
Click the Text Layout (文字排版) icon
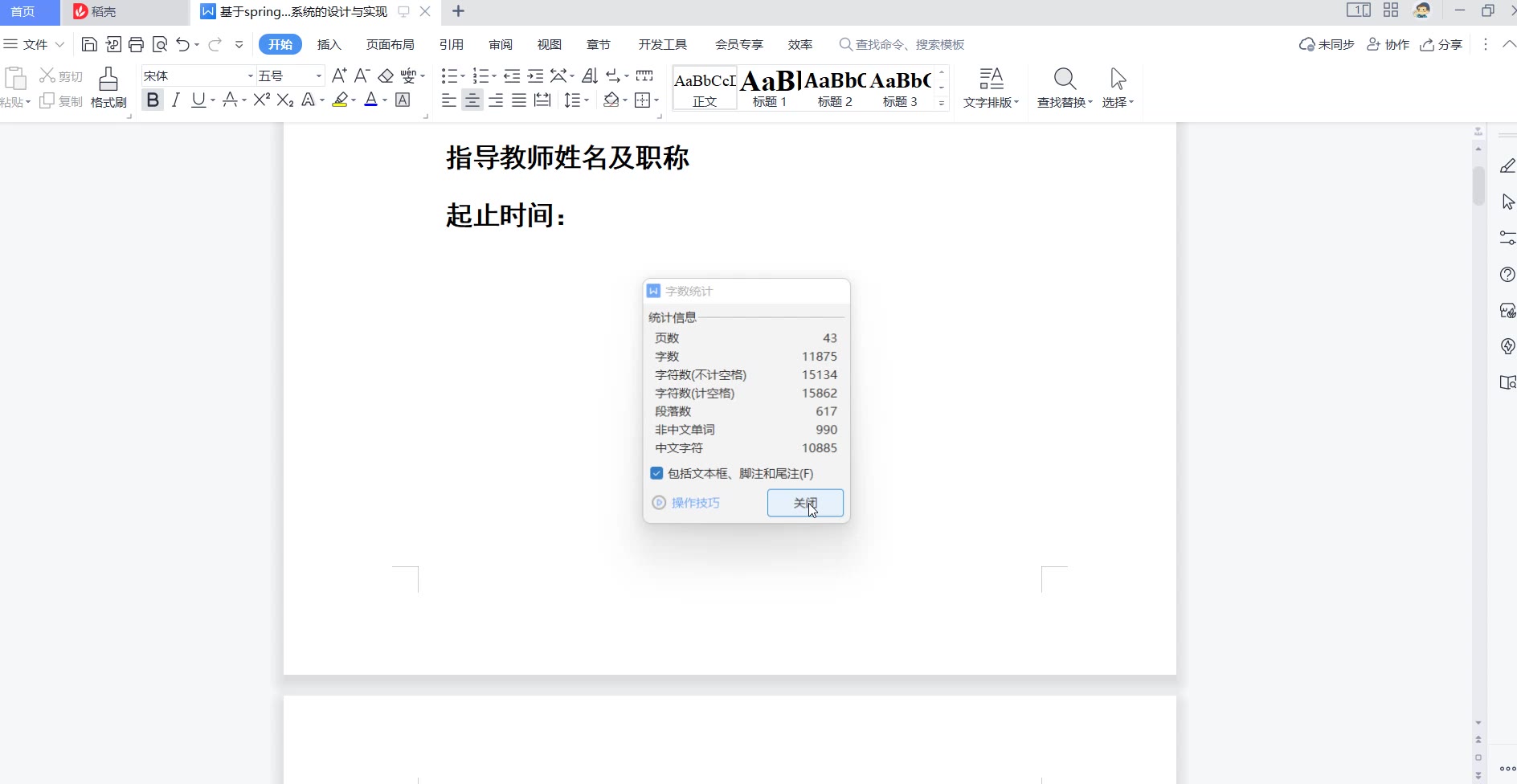tap(992, 79)
